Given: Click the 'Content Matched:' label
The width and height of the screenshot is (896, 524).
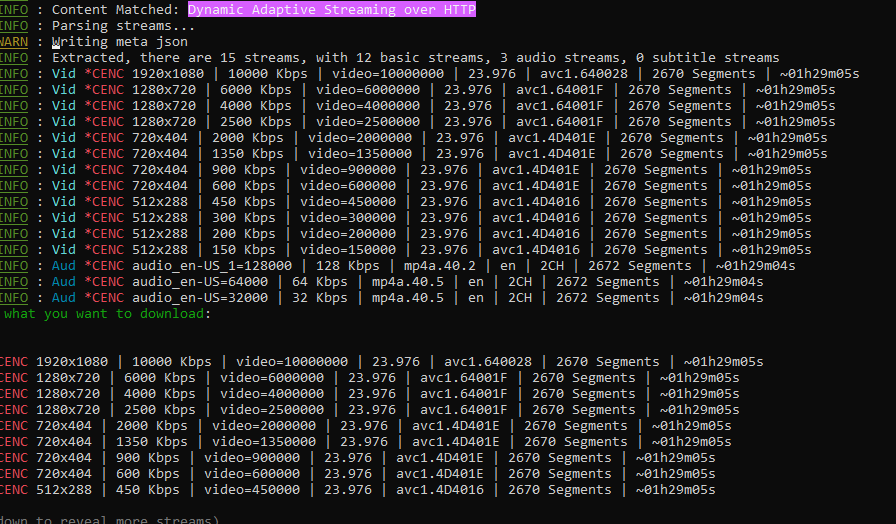Looking at the screenshot, I should click(x=115, y=10).
